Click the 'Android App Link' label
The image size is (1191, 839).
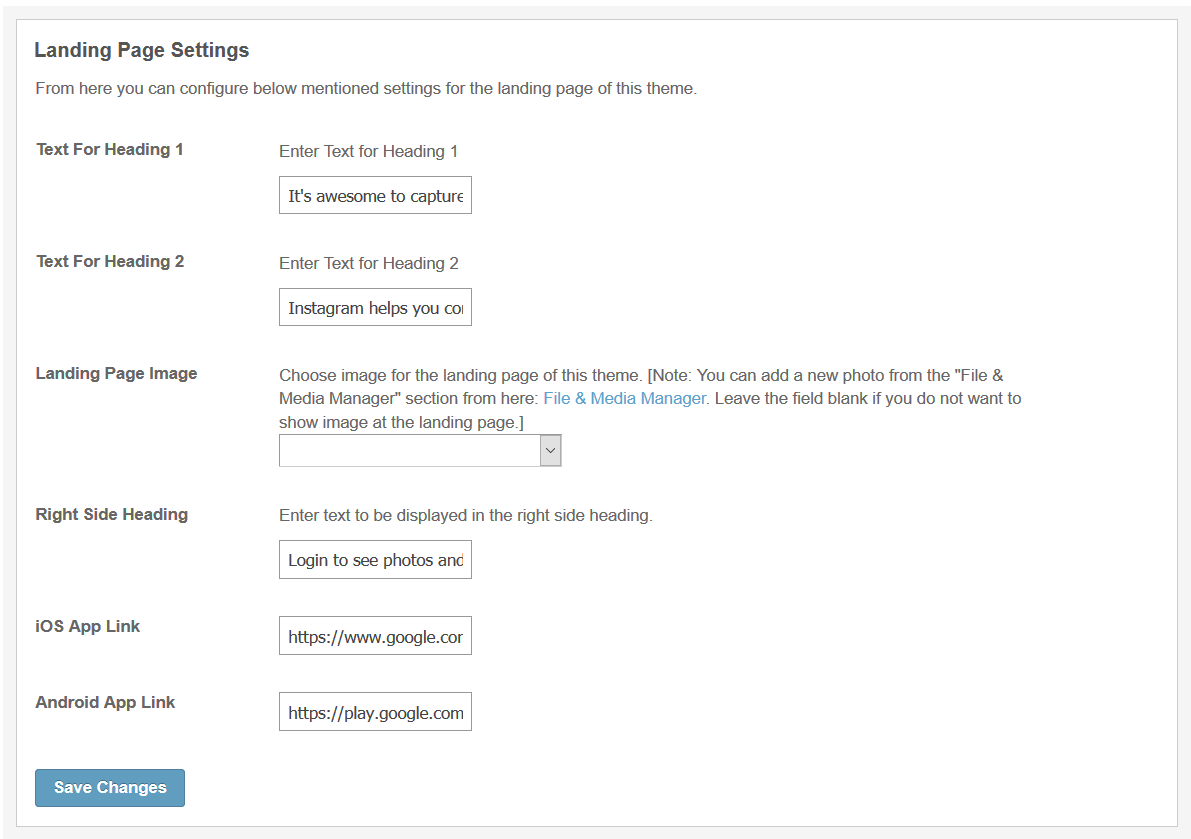click(x=105, y=702)
